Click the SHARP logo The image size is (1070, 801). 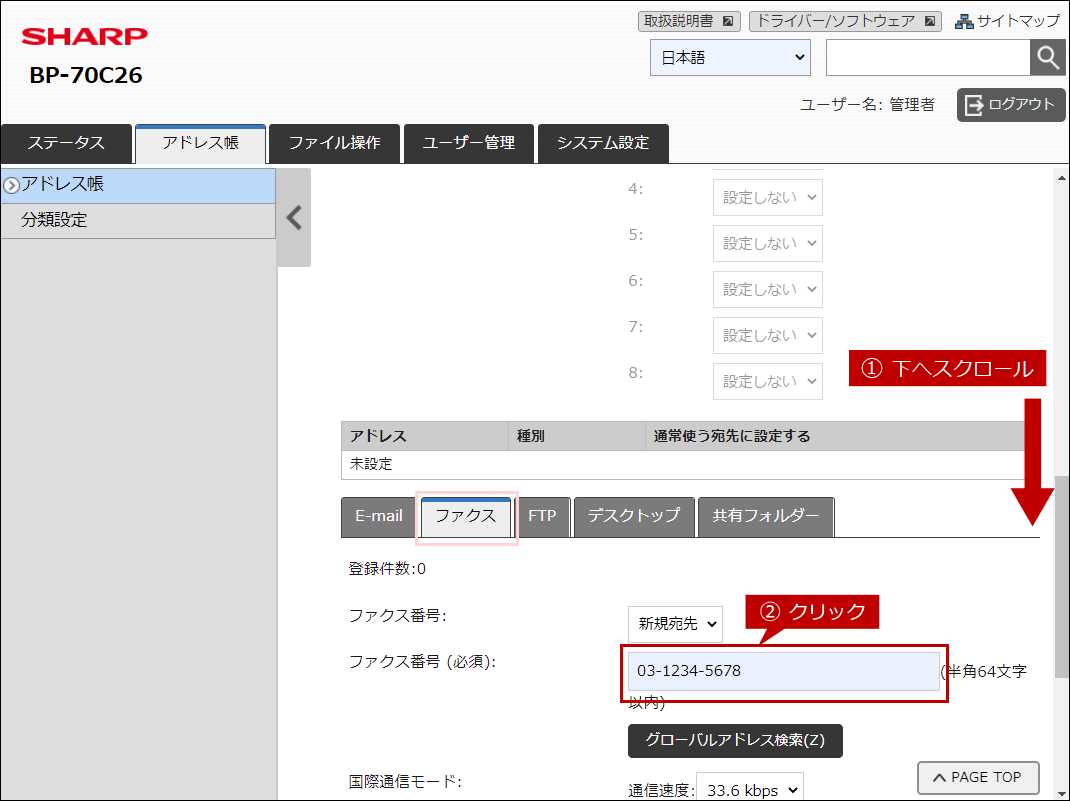(85, 36)
